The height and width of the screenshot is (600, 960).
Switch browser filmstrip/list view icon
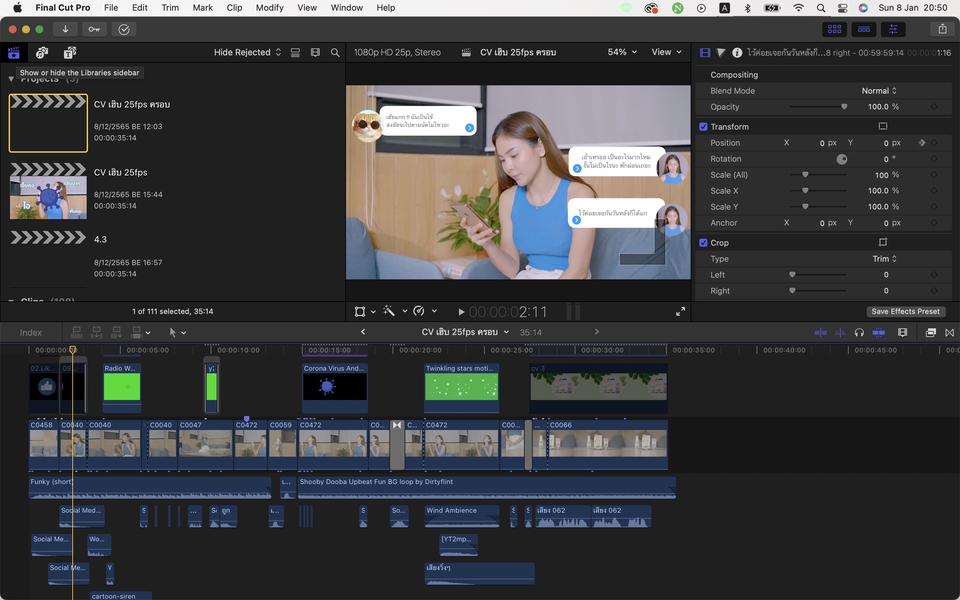315,53
